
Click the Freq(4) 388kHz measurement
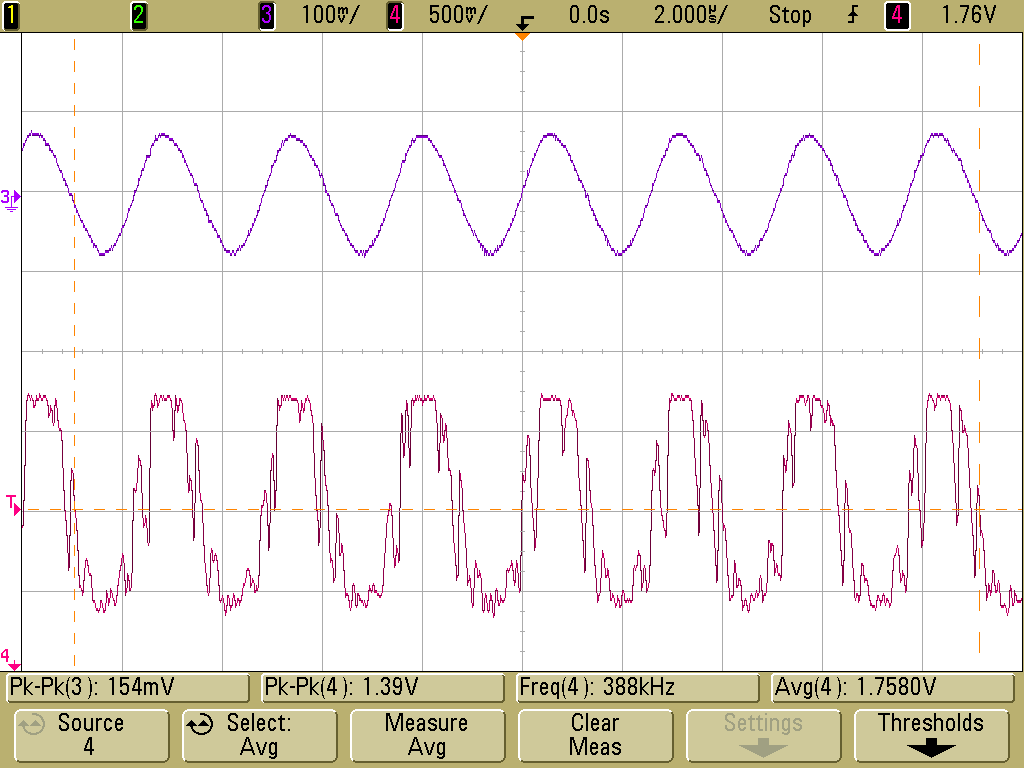pos(637,687)
